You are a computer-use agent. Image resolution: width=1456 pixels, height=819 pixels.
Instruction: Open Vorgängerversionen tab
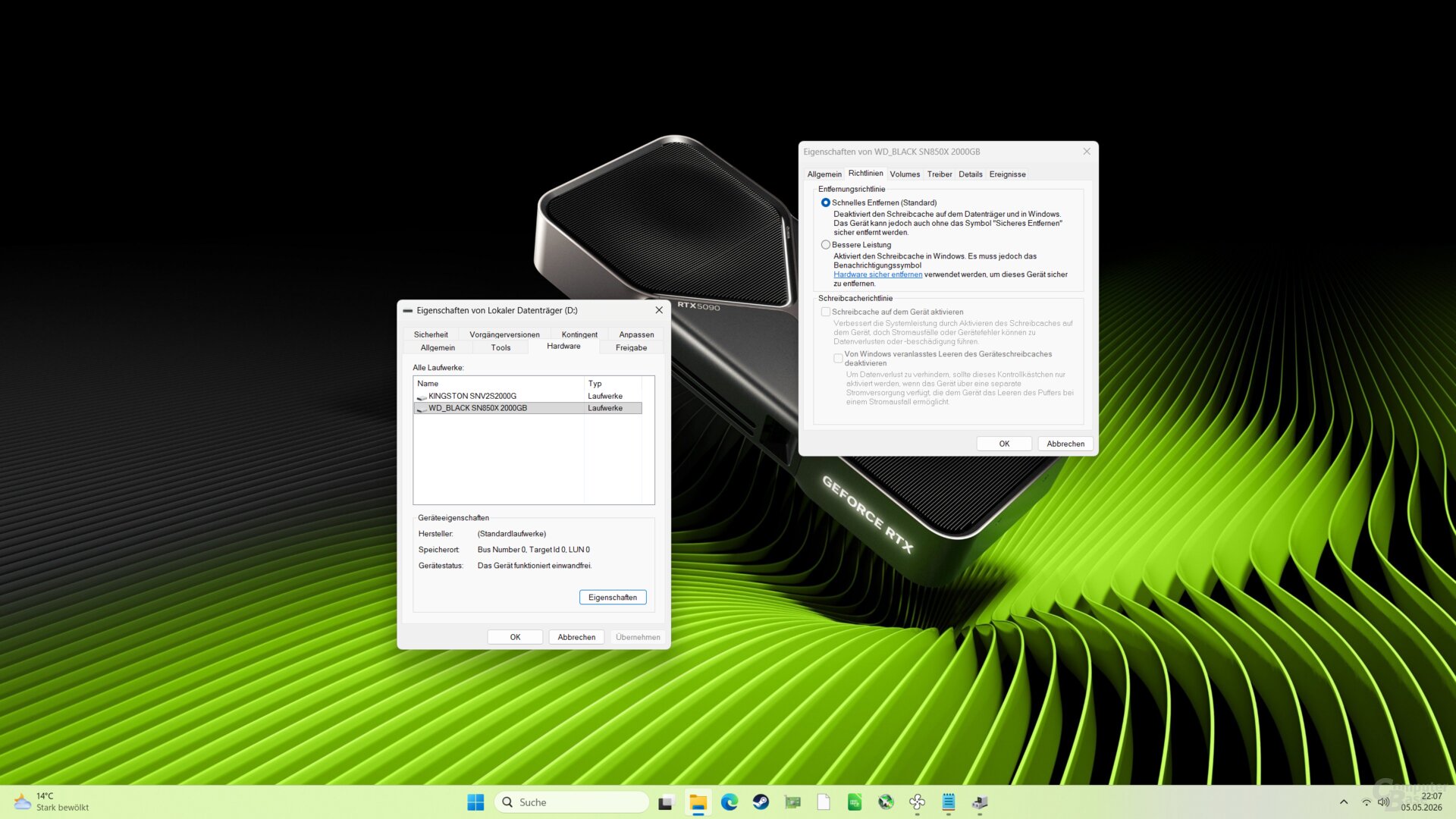tap(504, 334)
